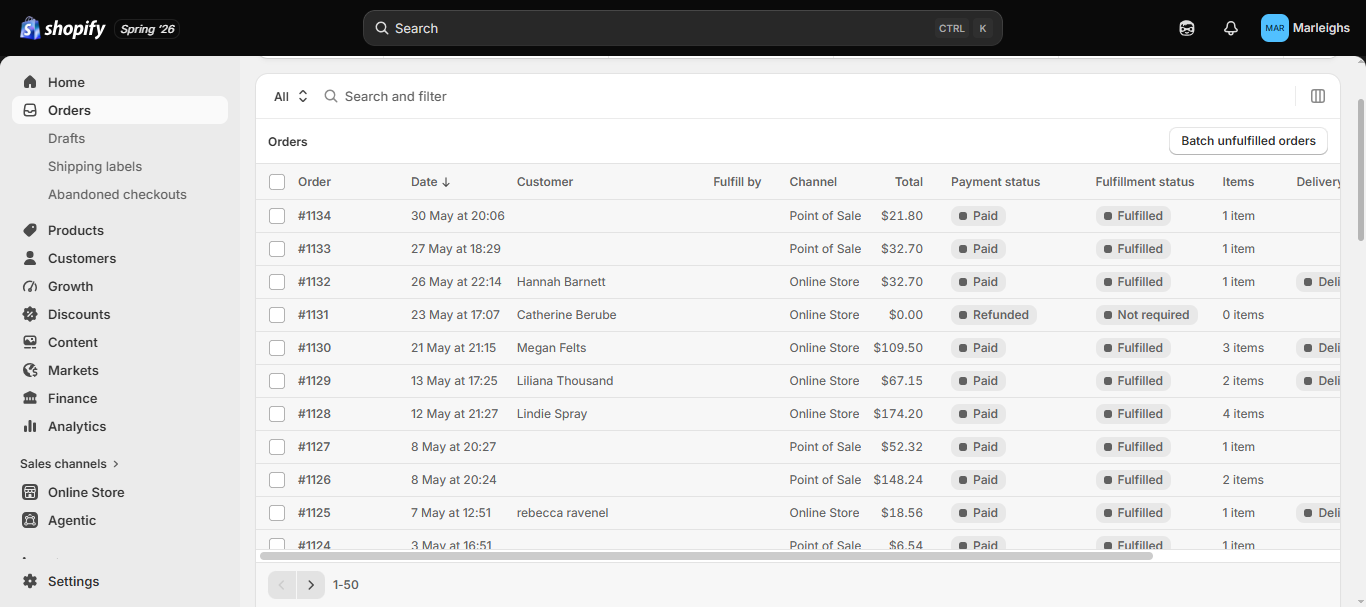1366x607 pixels.
Task: Click the Settings gear icon
Action: click(x=30, y=581)
